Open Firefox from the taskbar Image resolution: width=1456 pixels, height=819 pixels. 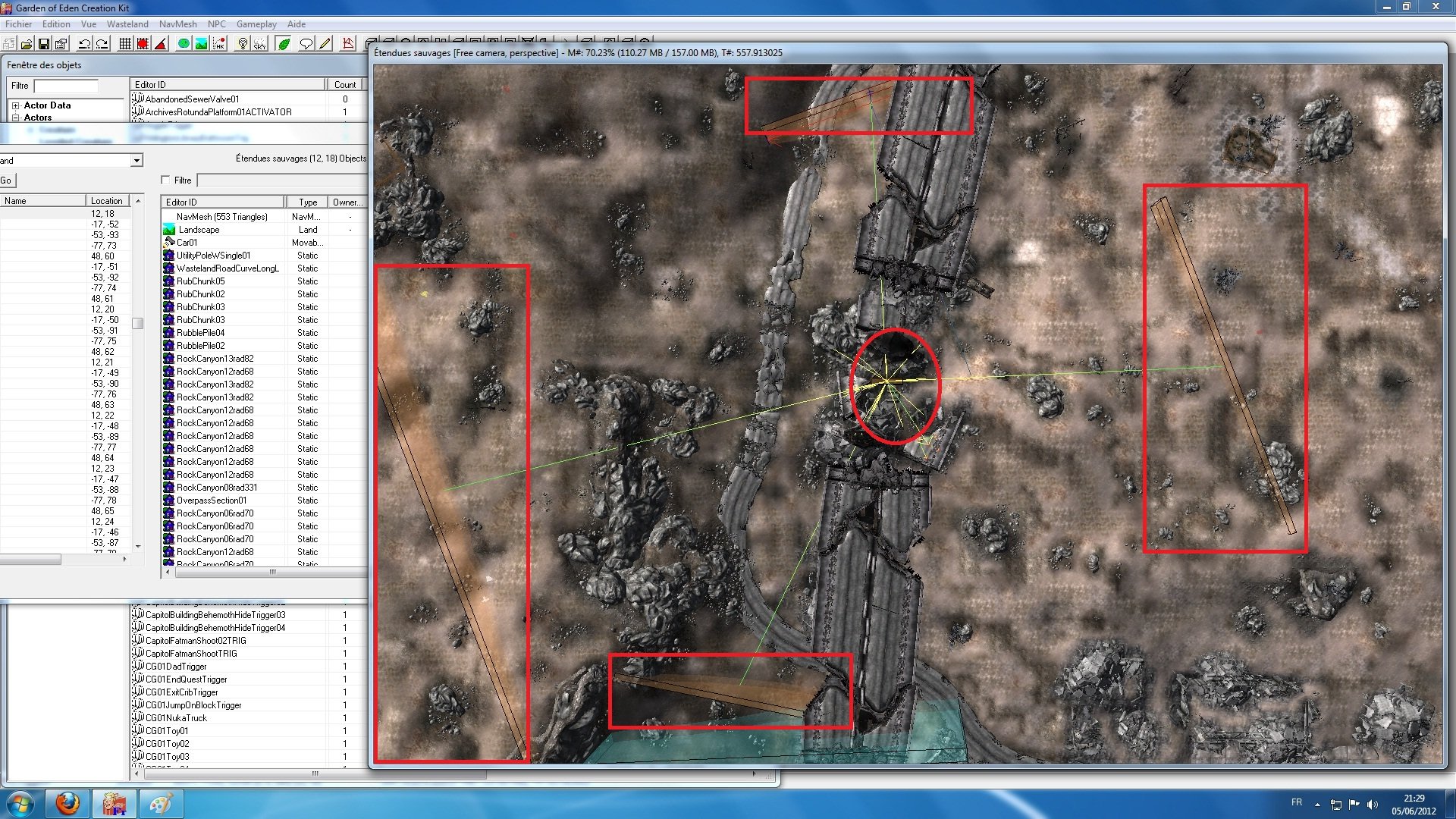(67, 804)
